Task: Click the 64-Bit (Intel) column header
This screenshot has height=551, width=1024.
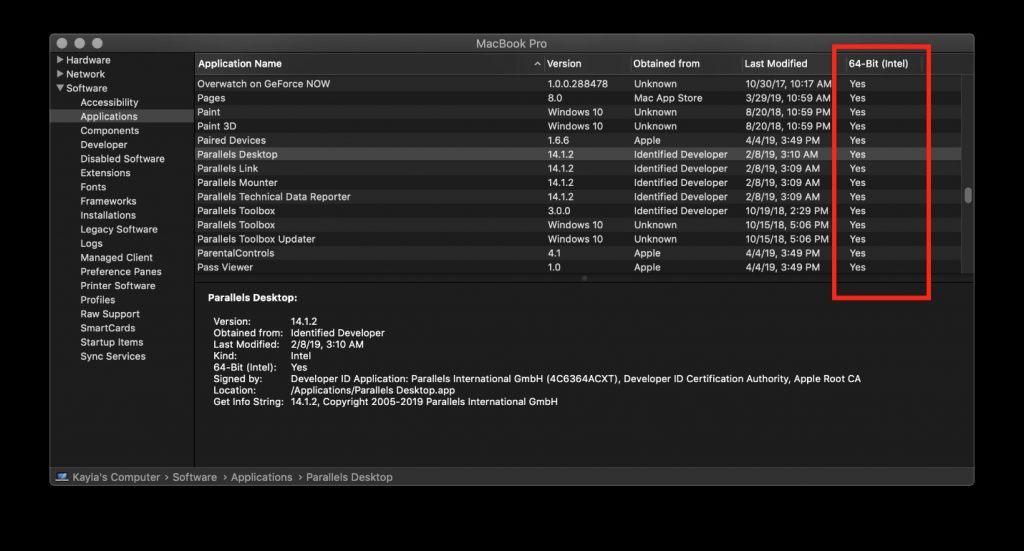Action: coord(878,64)
